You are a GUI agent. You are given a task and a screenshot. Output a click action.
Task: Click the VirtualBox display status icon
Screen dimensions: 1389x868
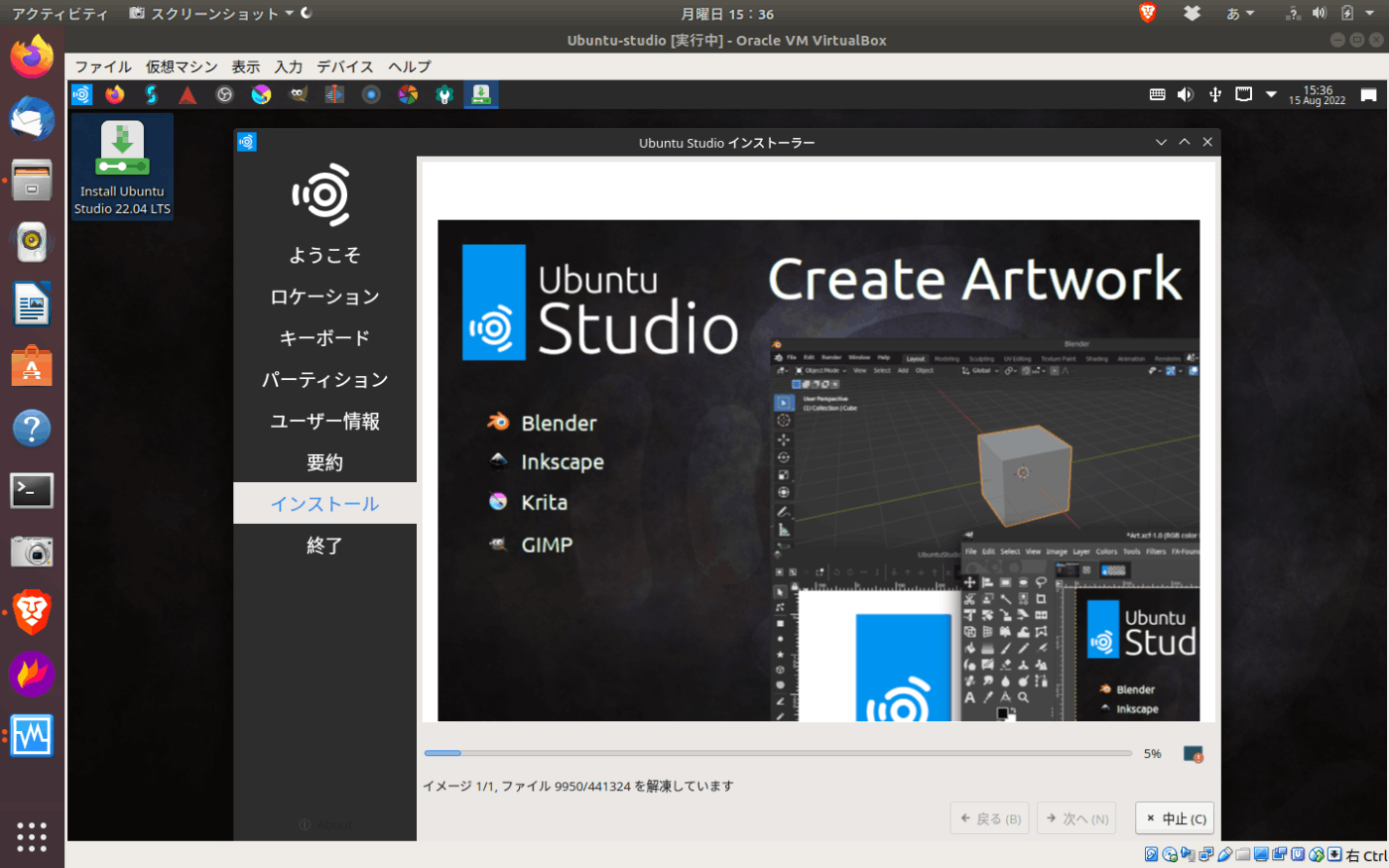(1261, 855)
